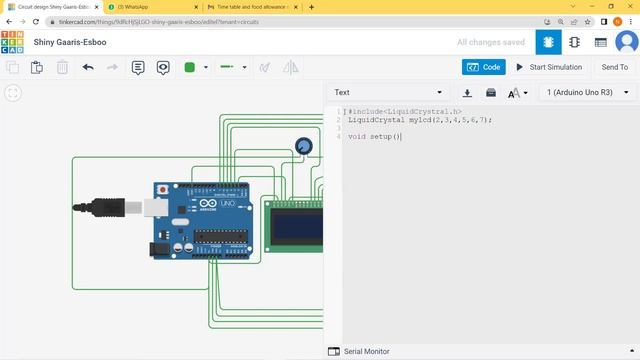640x360 pixels.
Task: Click the Arduino reset button
Action: click(162, 189)
